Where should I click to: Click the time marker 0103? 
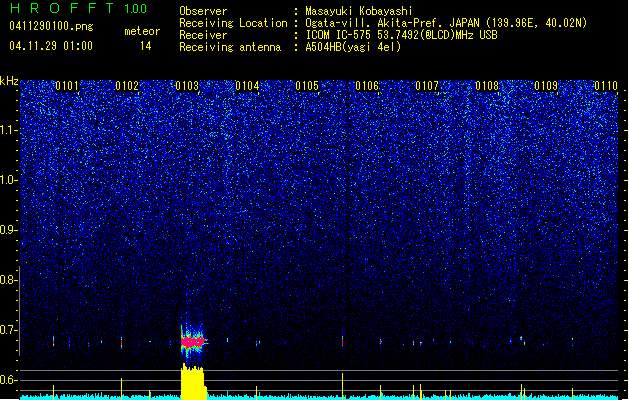coord(187,86)
